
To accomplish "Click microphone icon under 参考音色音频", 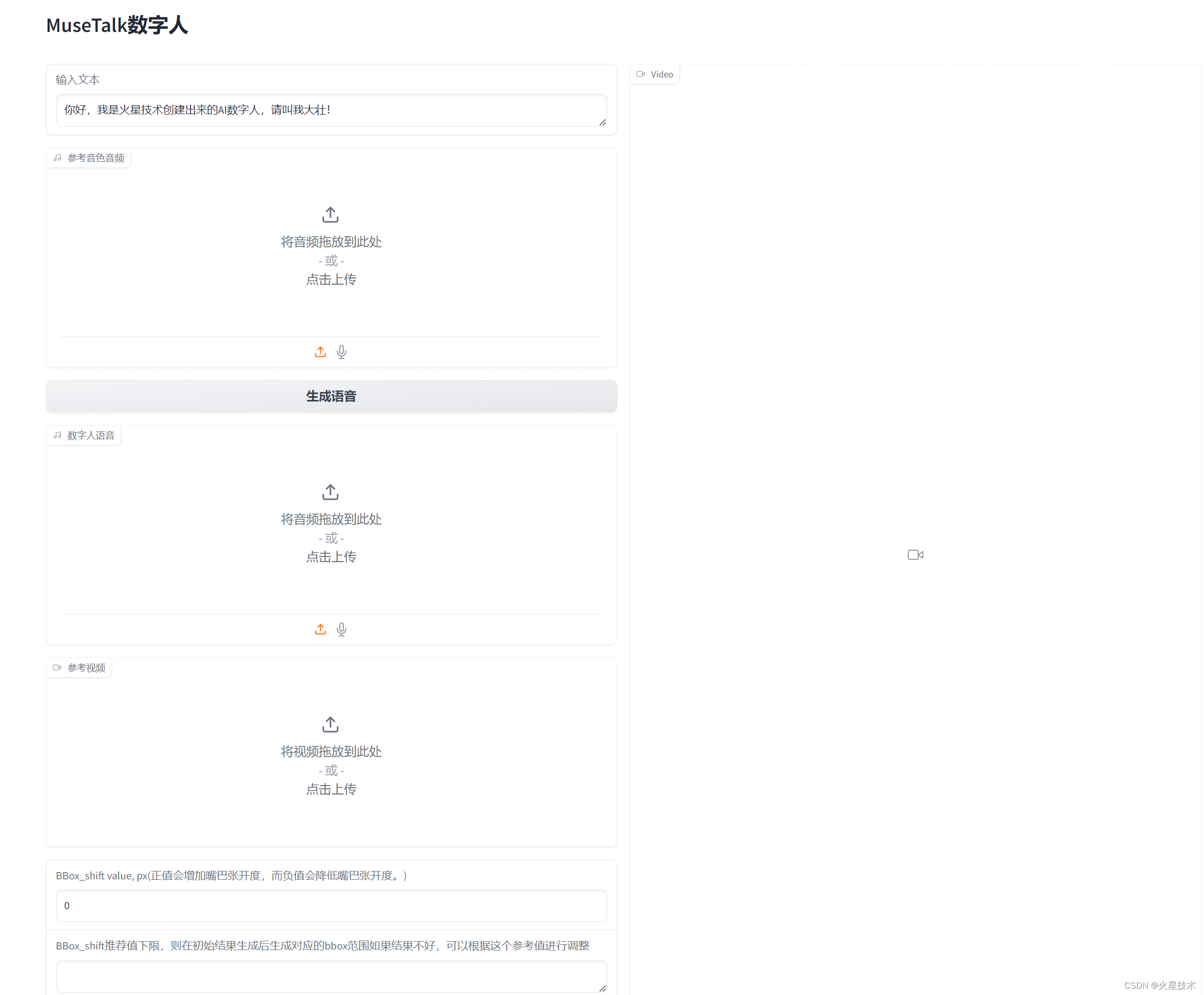I will tap(341, 352).
